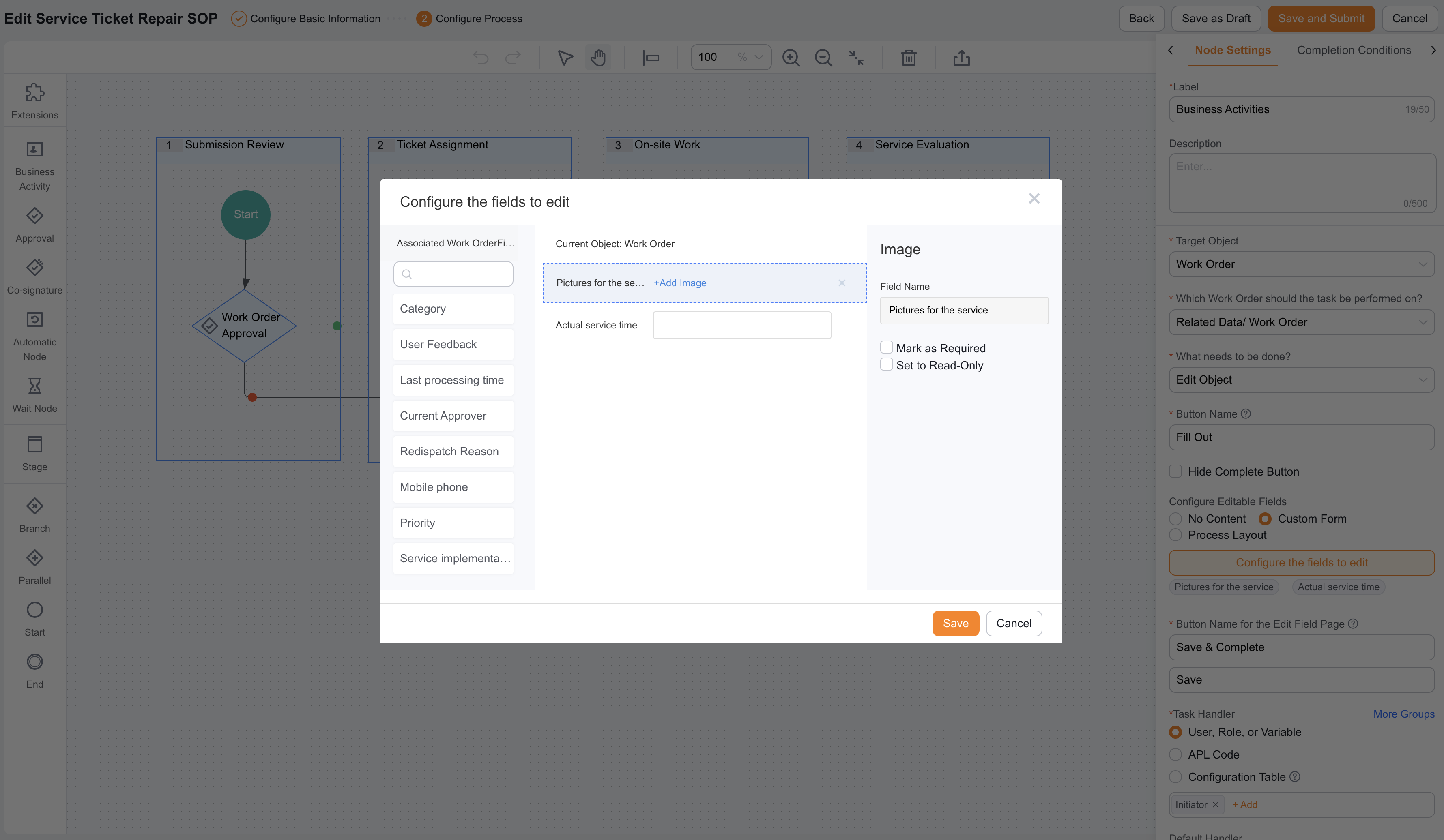Select the pointer selection tool

[x=565, y=58]
